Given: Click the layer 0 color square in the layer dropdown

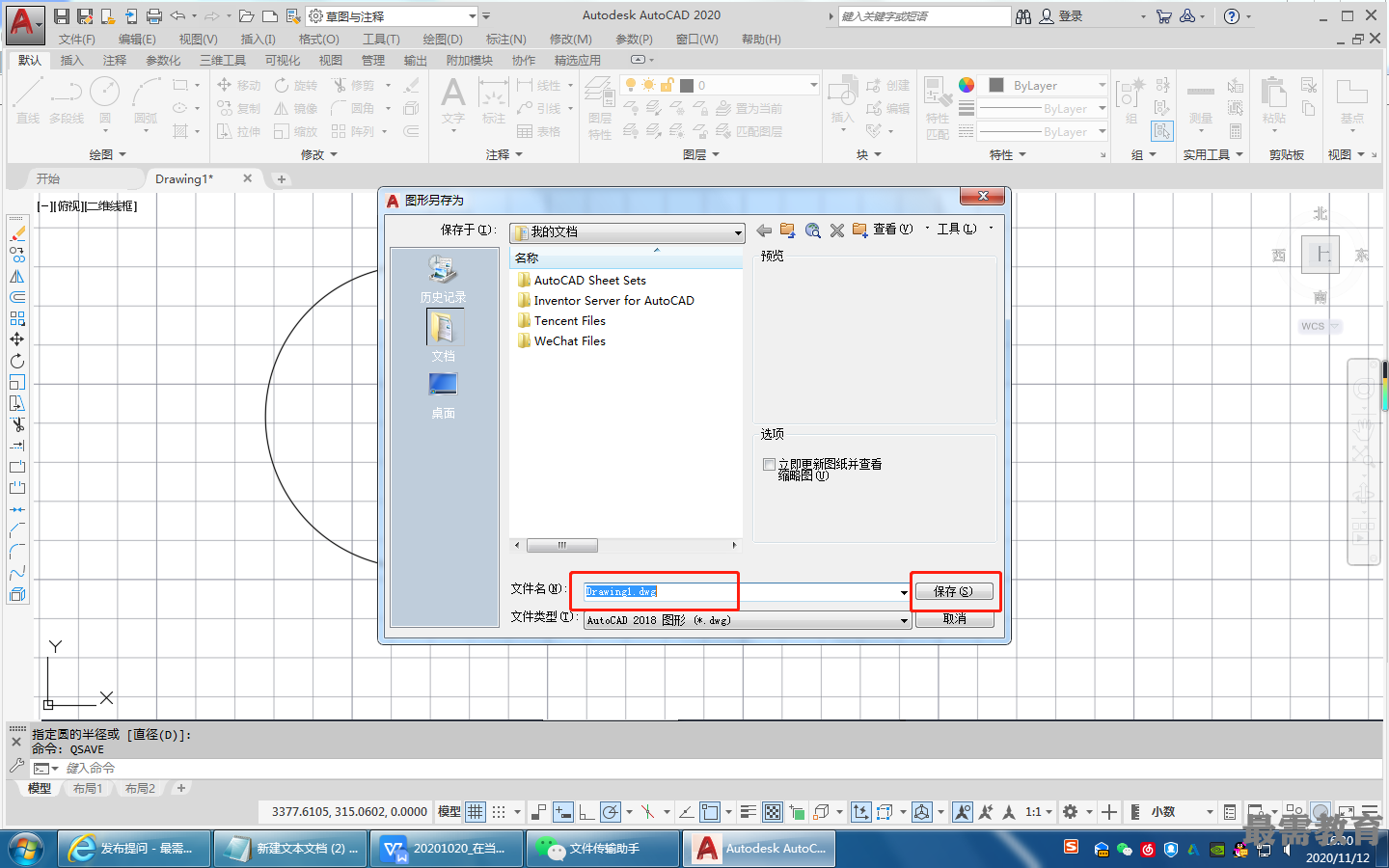Looking at the screenshot, I should tap(687, 86).
